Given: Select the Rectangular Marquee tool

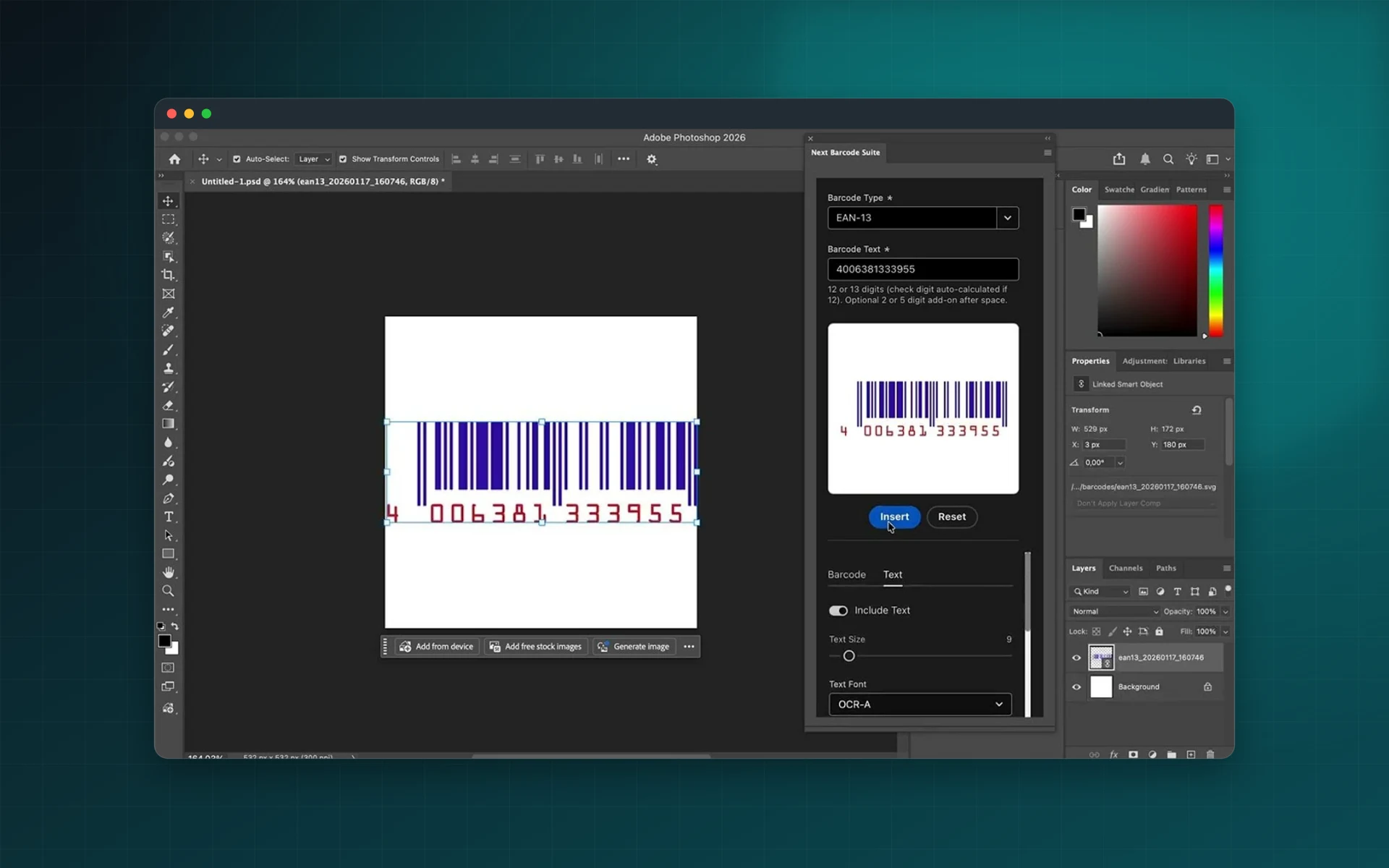Looking at the screenshot, I should (x=168, y=219).
